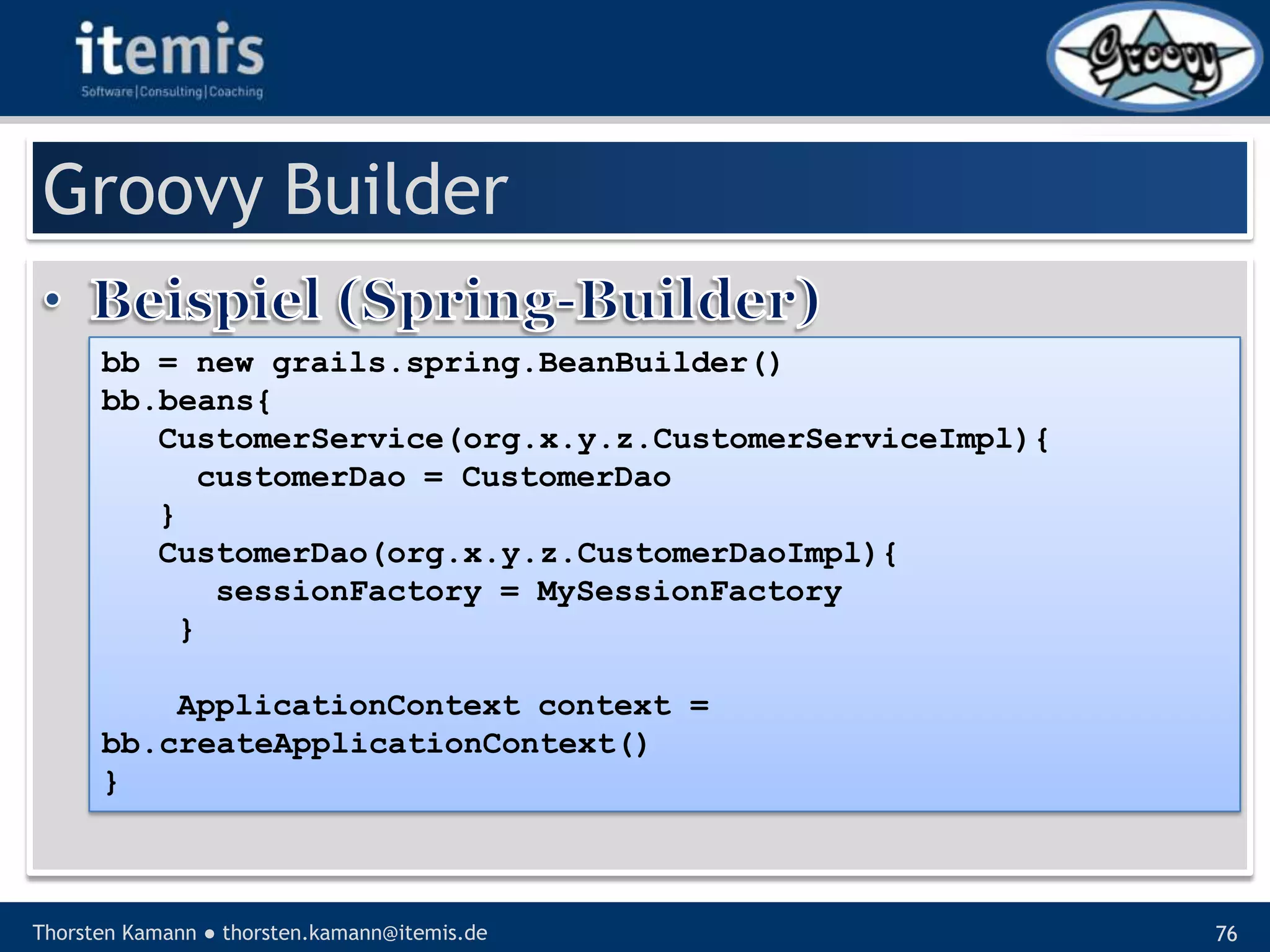The image size is (1270, 952).
Task: Click the itemis logo
Action: 171,50
